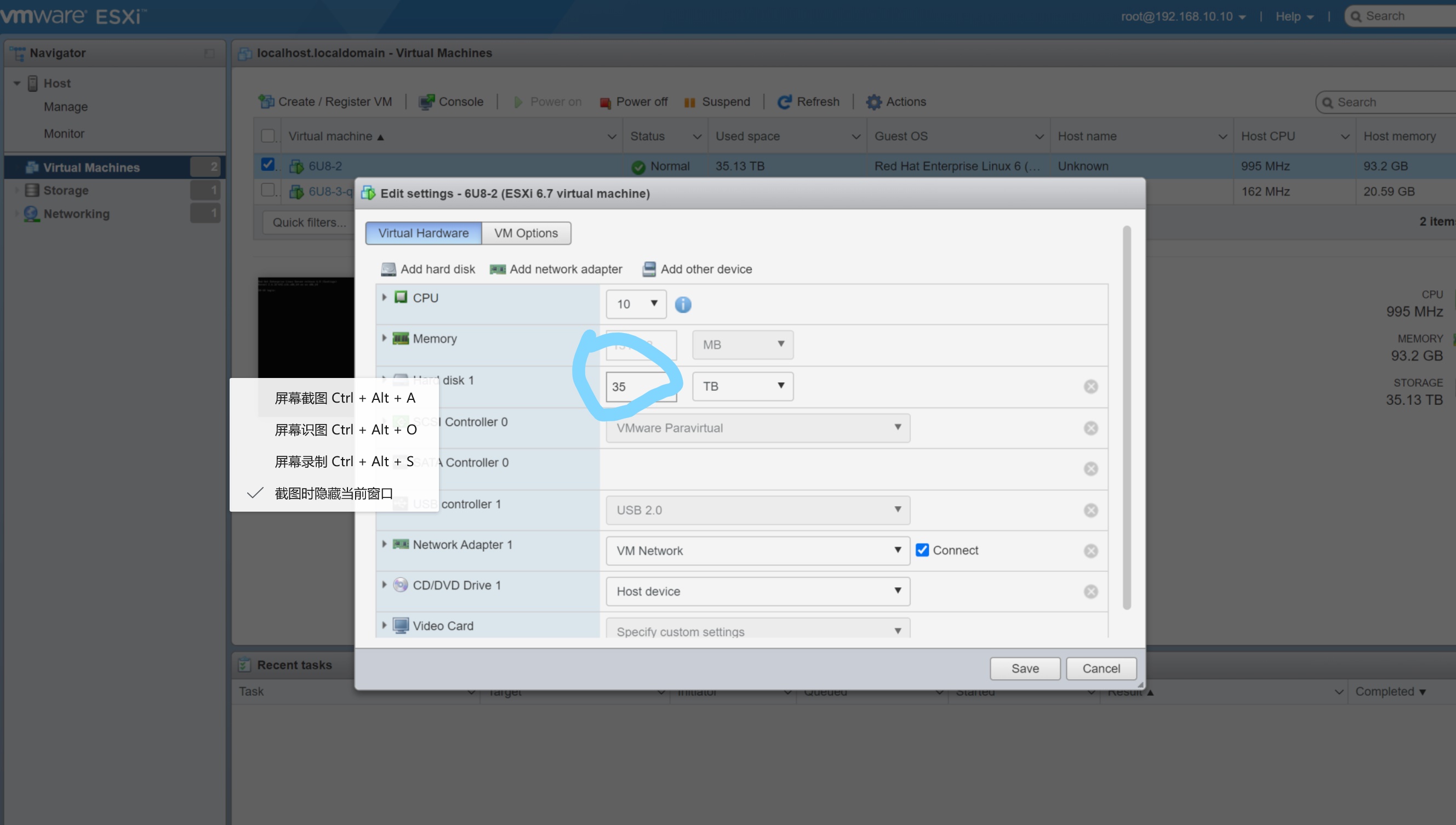Toggle the select-all virtual machines checkbox
The width and height of the screenshot is (1456, 825).
267,136
